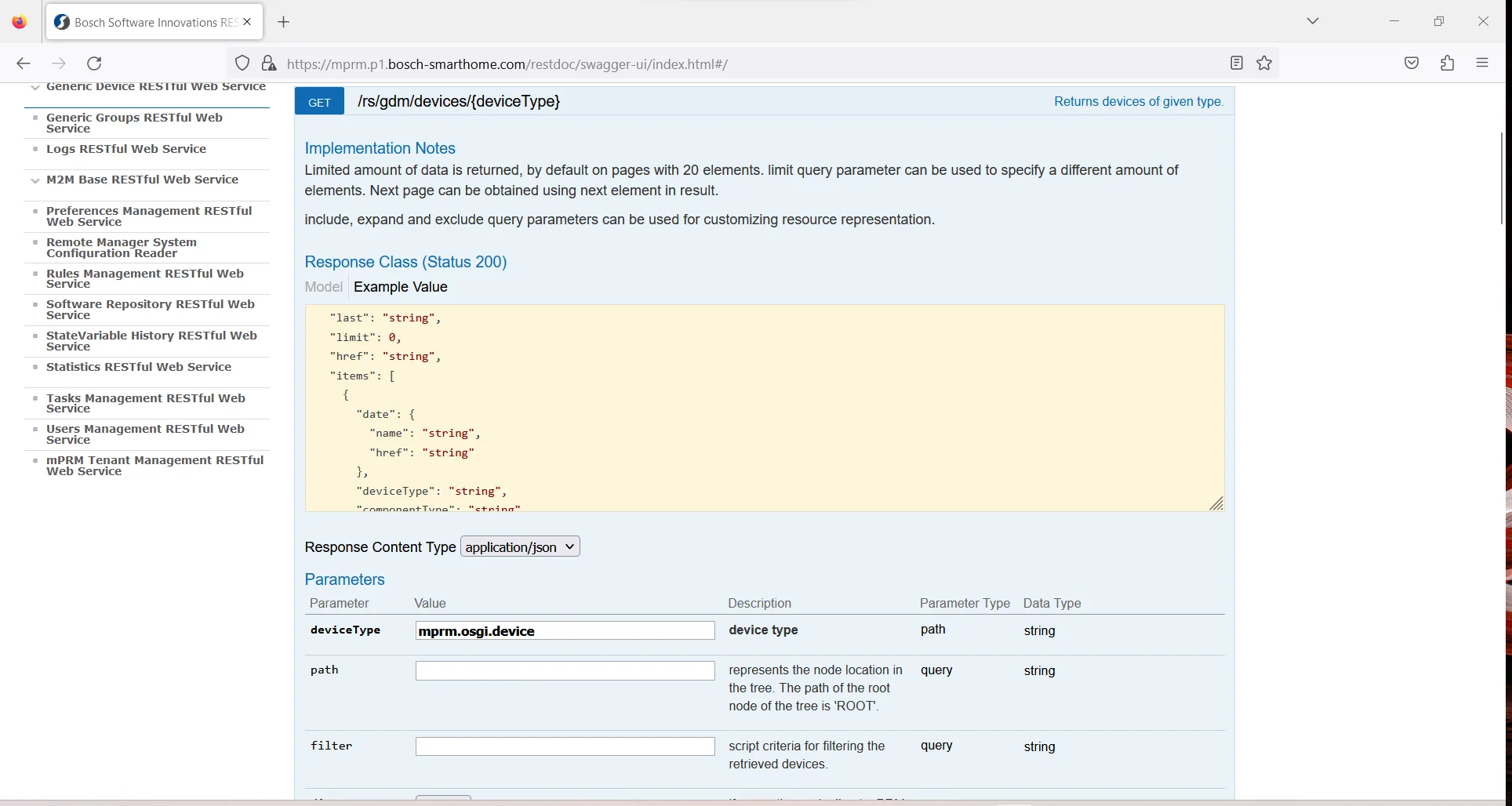
Task: Open the extensions puzzle icon
Action: click(1448, 64)
